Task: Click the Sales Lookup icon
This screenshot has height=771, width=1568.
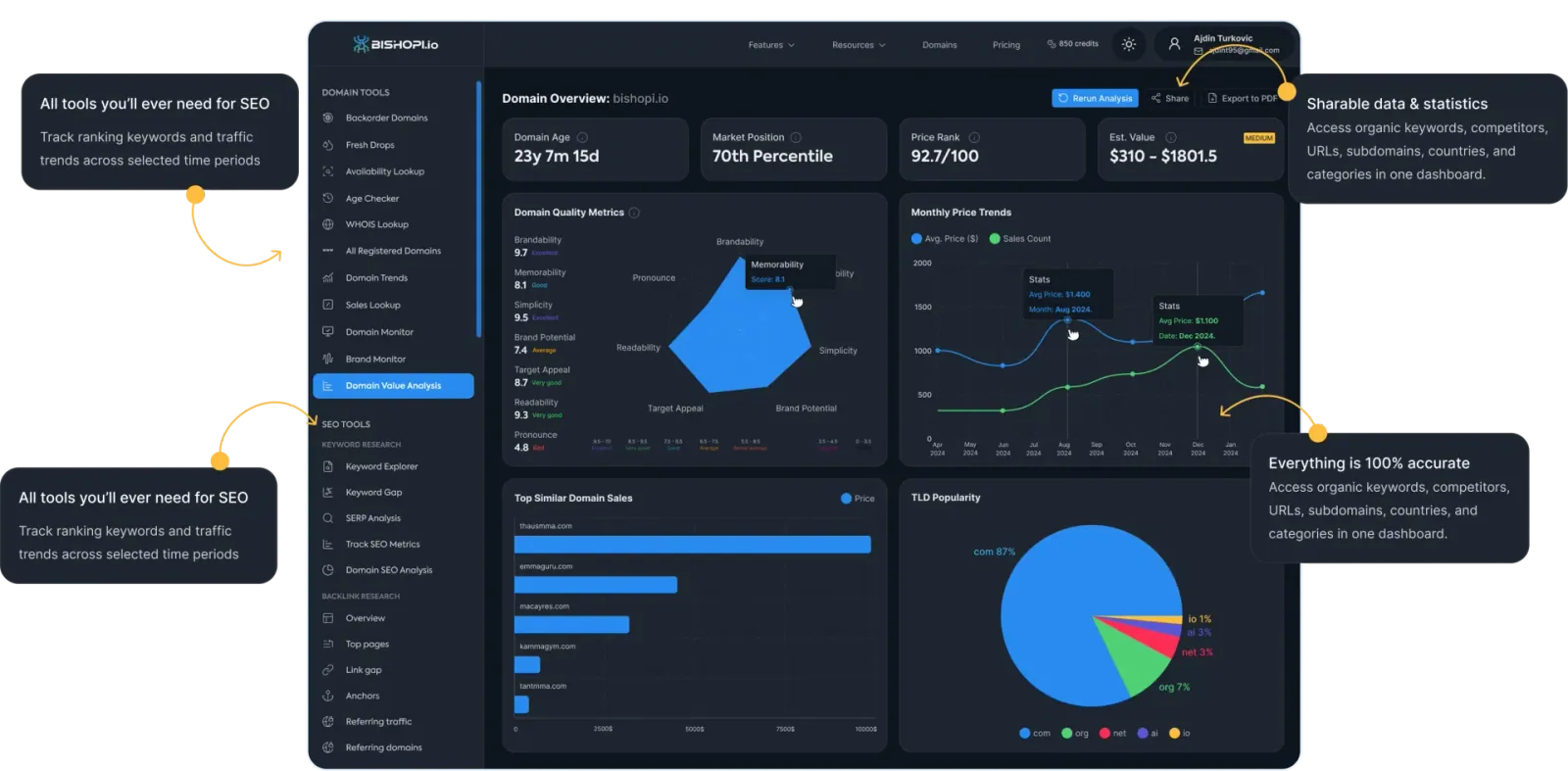Action: (328, 305)
